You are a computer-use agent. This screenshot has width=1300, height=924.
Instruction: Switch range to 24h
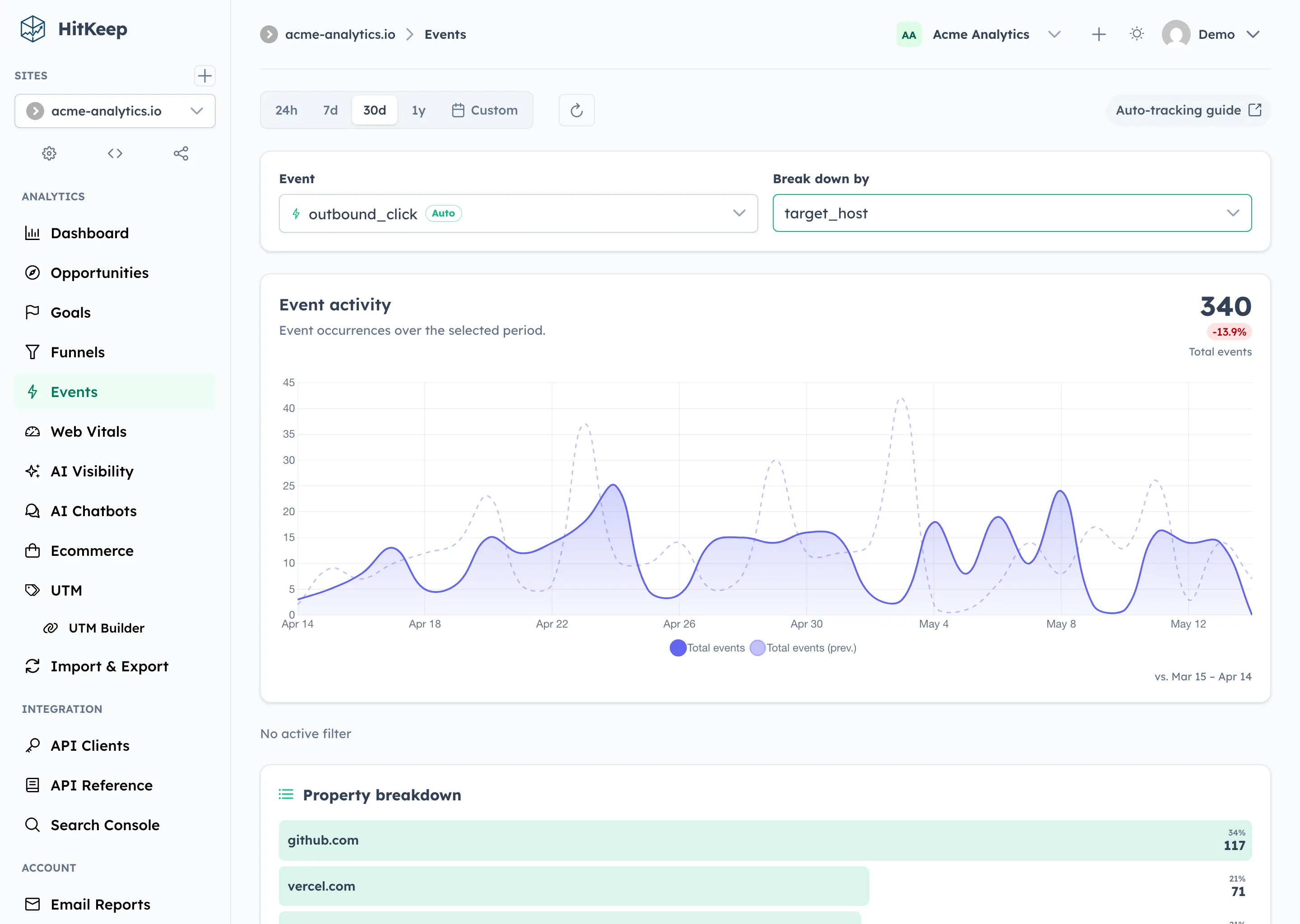click(x=286, y=110)
